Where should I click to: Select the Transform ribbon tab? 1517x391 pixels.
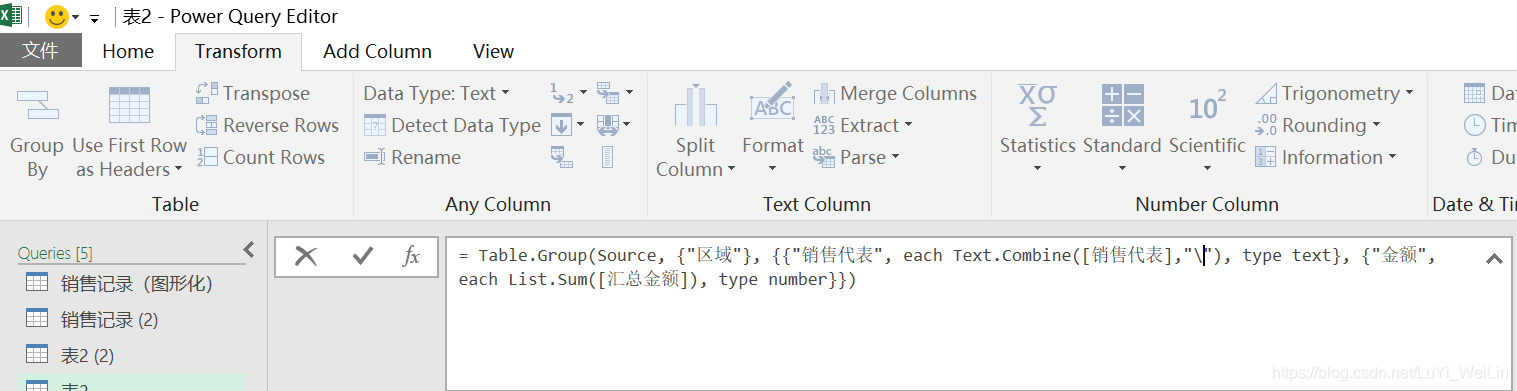point(238,51)
